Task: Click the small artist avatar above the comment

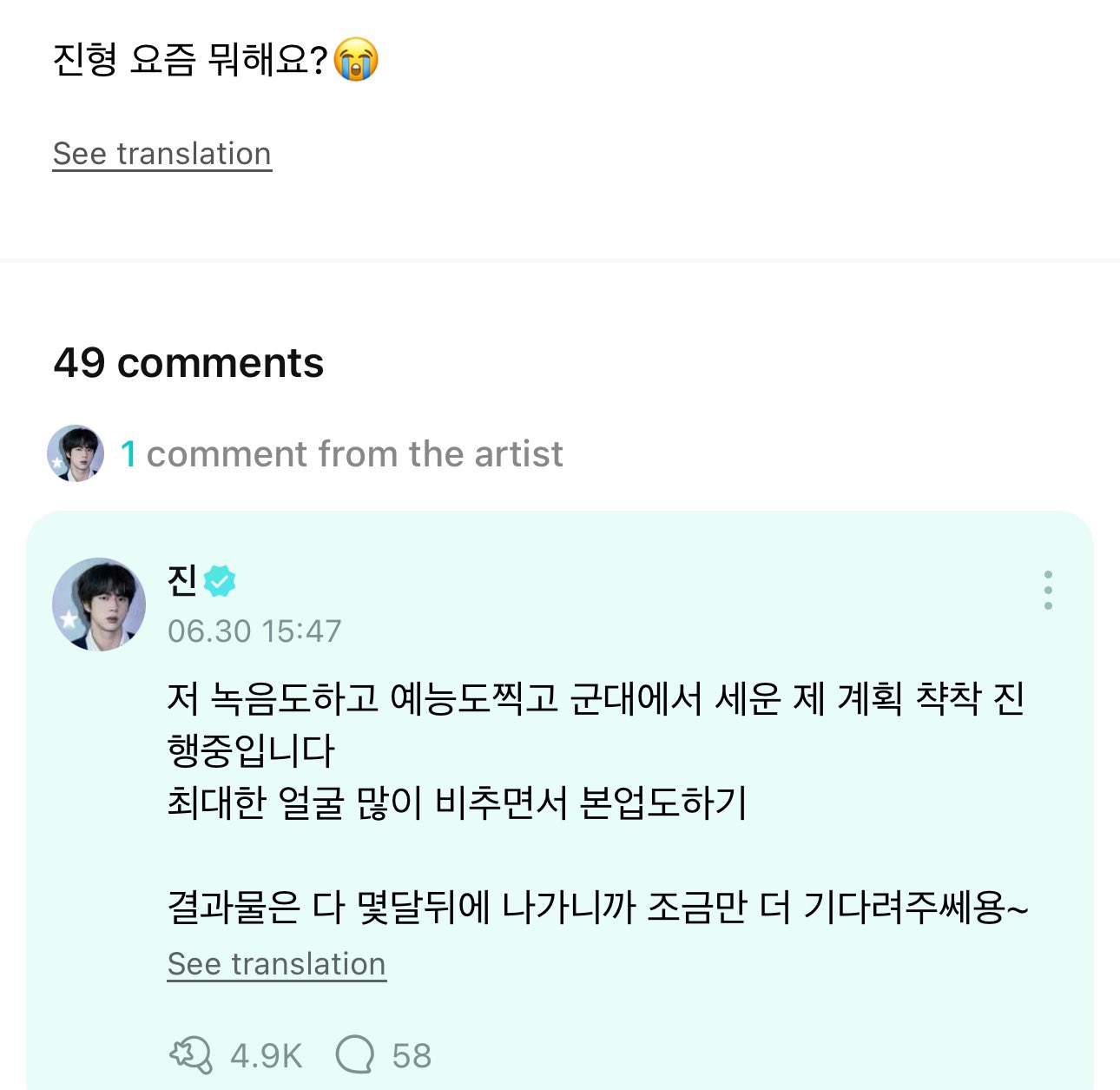Action: (76, 453)
